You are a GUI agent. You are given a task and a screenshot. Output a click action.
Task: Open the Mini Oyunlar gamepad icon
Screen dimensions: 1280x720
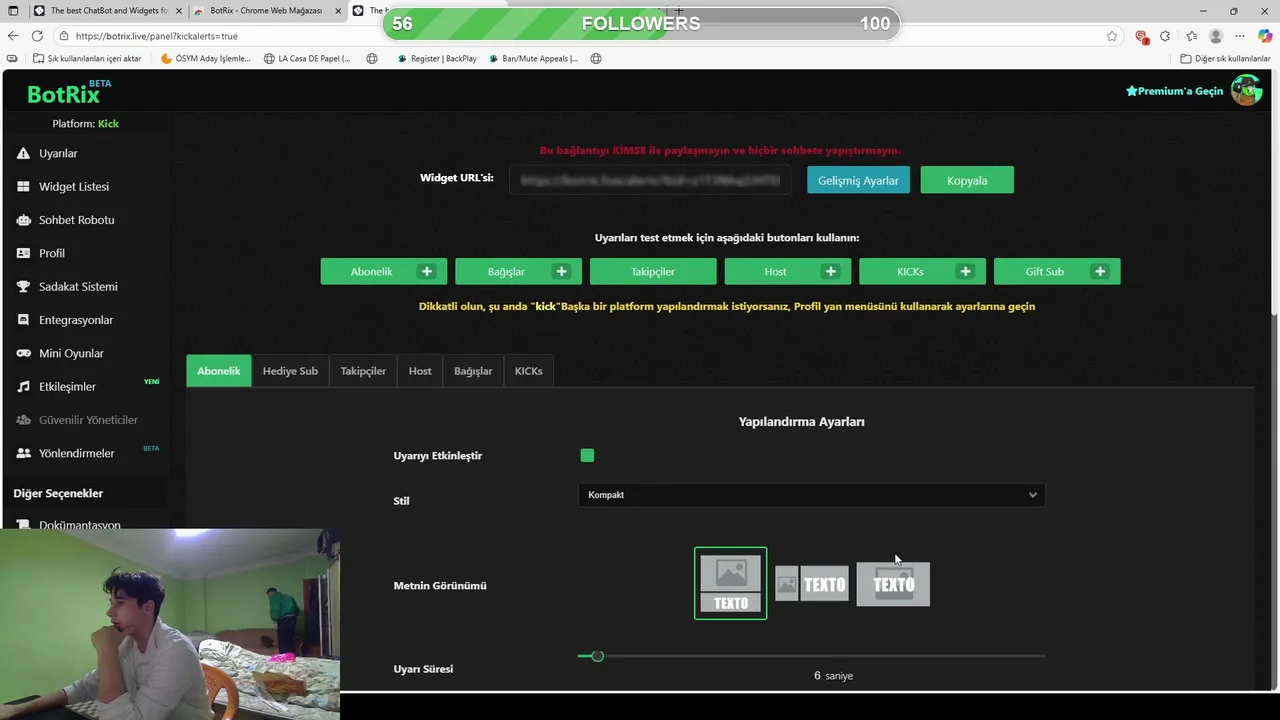click(x=24, y=353)
